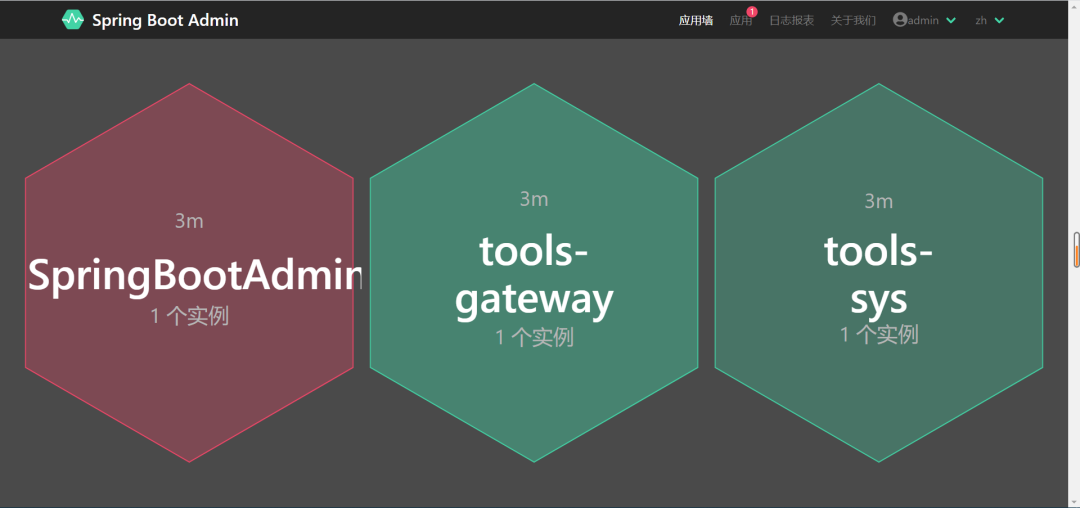Click the admin username label
The width and height of the screenshot is (1080, 508).
[923, 21]
